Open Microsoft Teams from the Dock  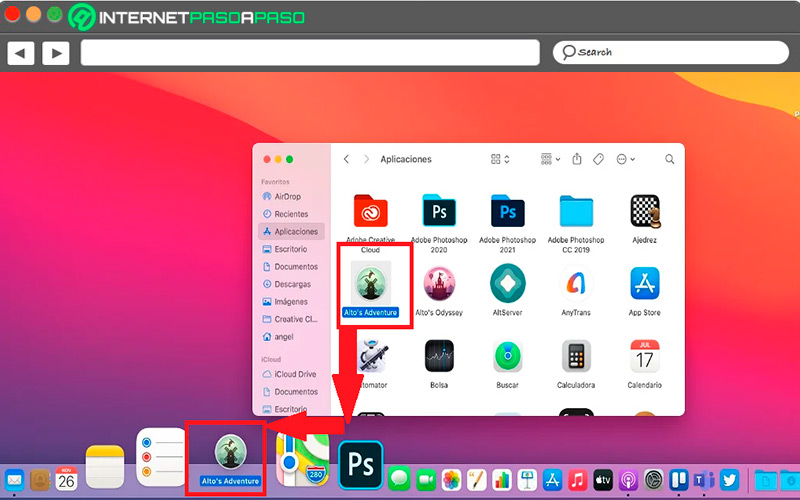coord(704,480)
